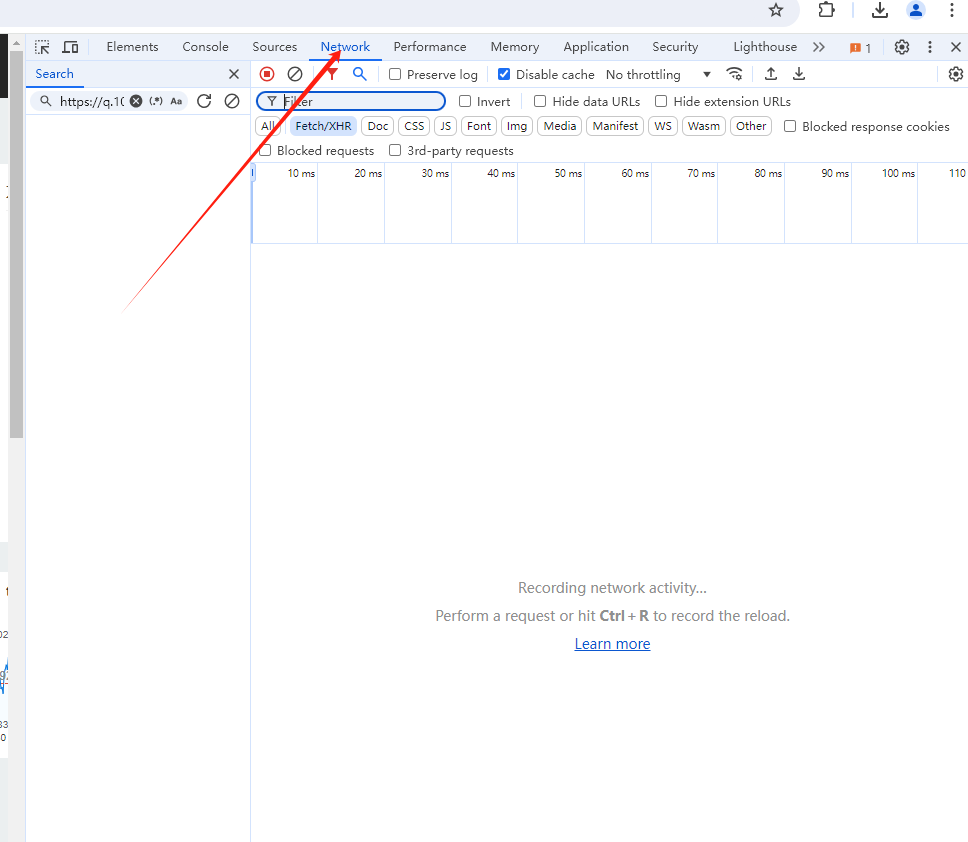The image size is (968, 842).
Task: Filter requests by All types
Action: click(x=268, y=126)
